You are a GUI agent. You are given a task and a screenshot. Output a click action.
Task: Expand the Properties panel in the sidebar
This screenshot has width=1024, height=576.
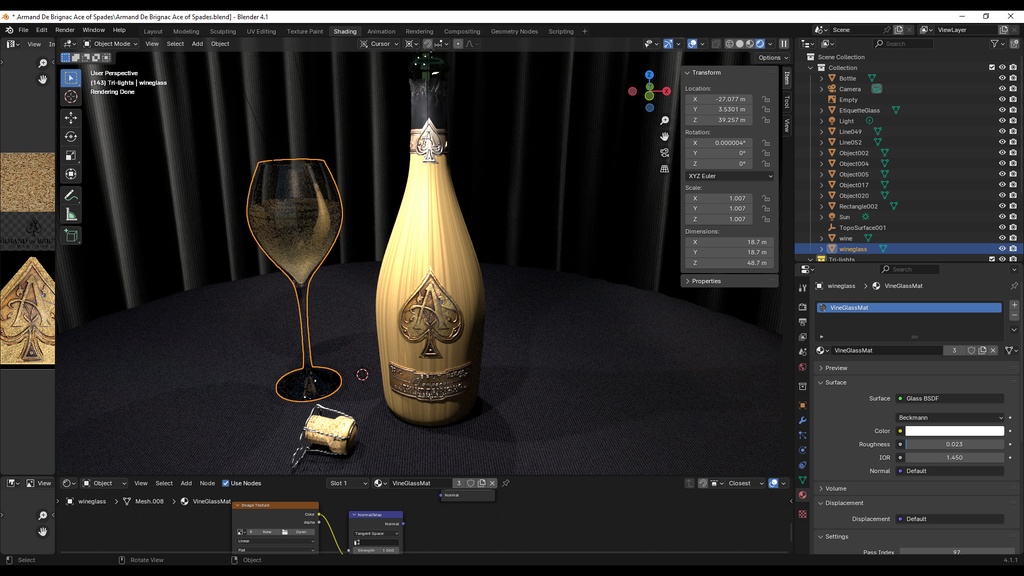click(x=706, y=281)
